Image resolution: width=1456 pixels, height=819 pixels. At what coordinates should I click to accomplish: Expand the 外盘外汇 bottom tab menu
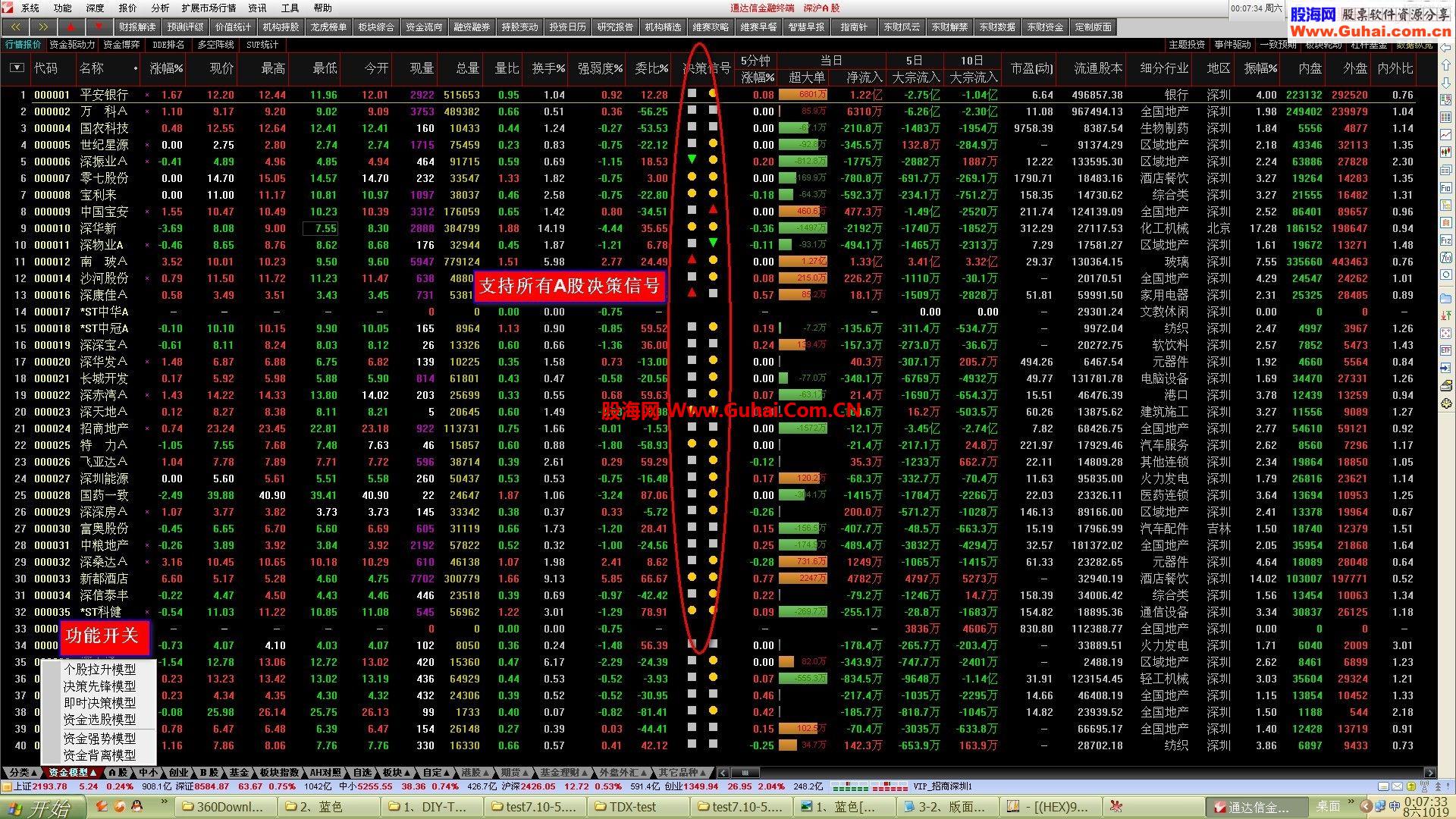click(x=623, y=773)
